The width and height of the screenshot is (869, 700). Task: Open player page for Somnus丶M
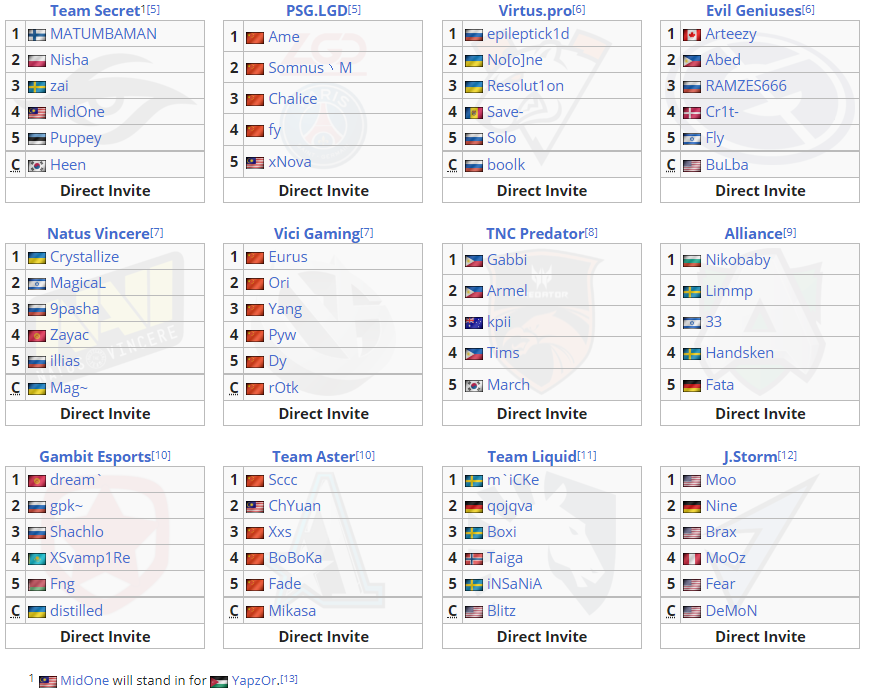tap(310, 68)
